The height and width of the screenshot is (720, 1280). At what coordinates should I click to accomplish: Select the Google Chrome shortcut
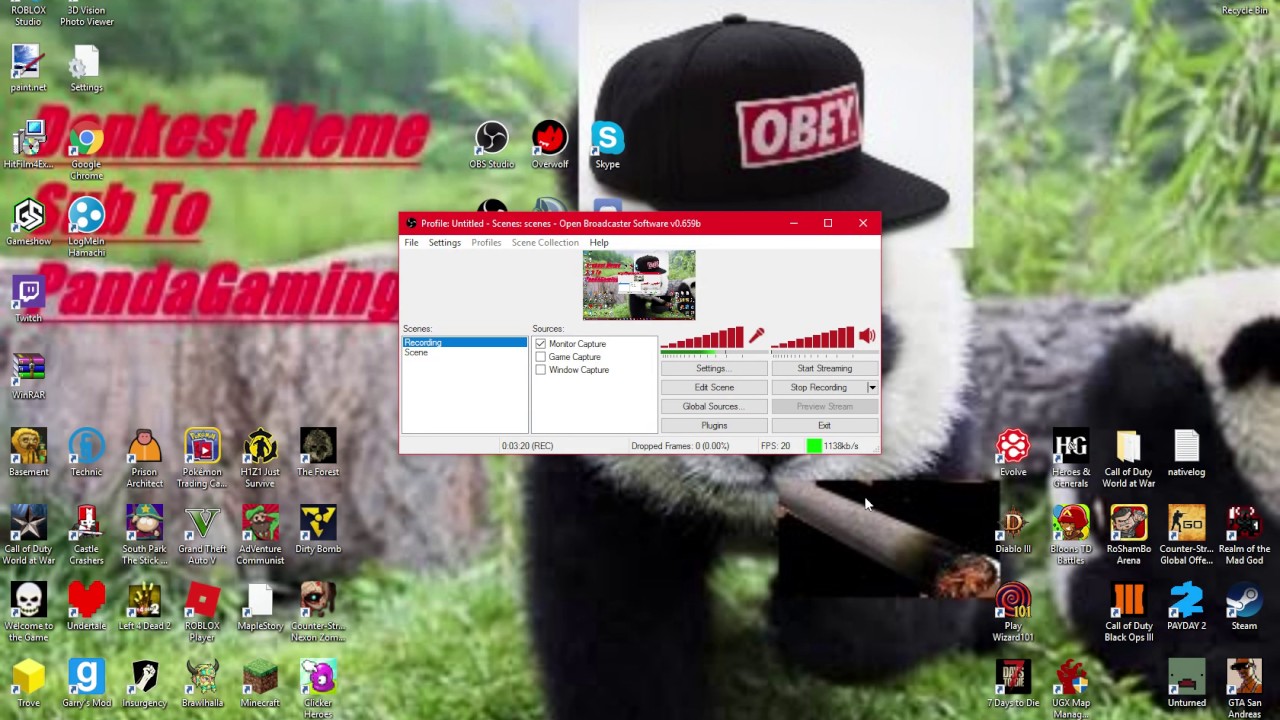(86, 151)
